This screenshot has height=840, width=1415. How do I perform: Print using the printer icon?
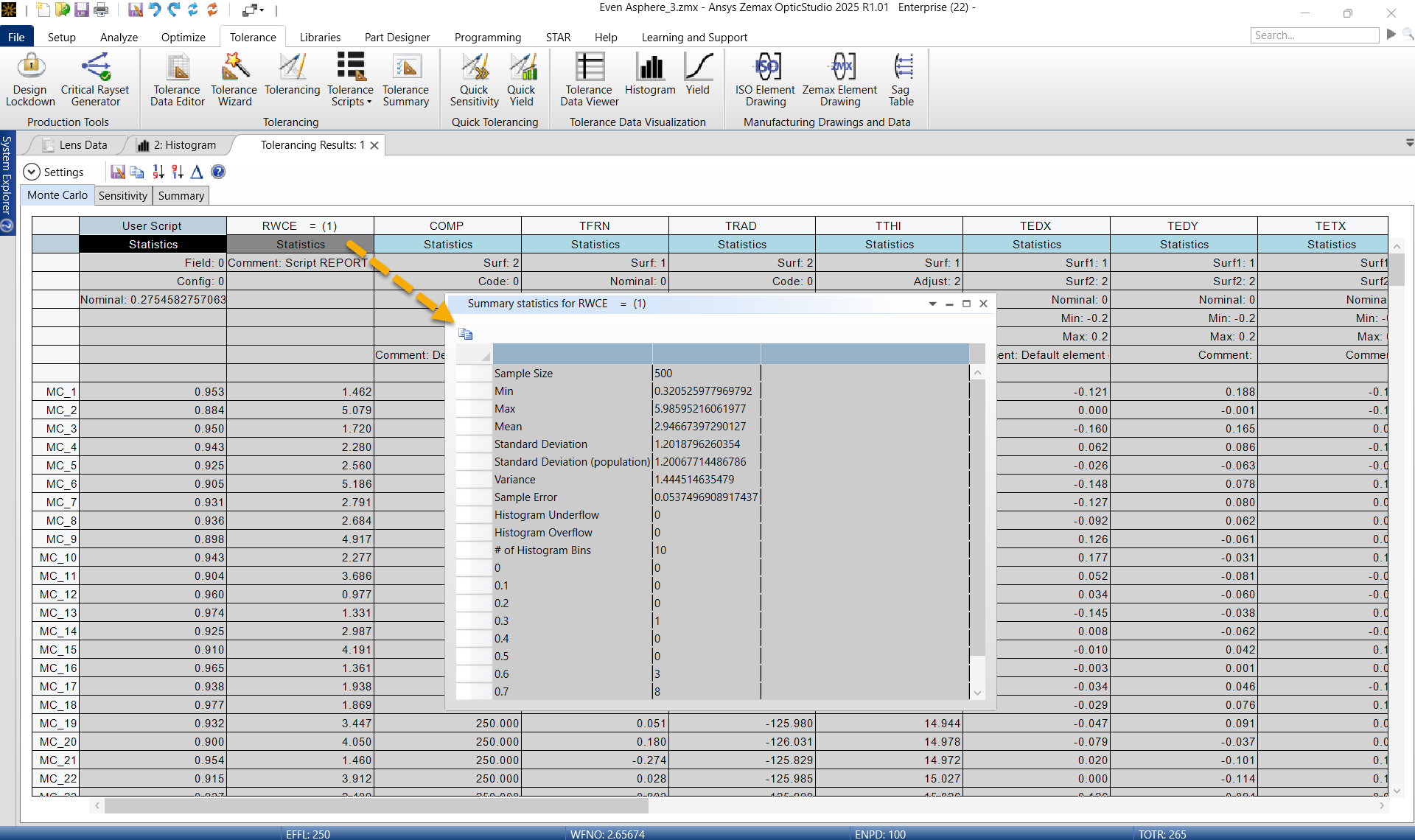point(101,10)
